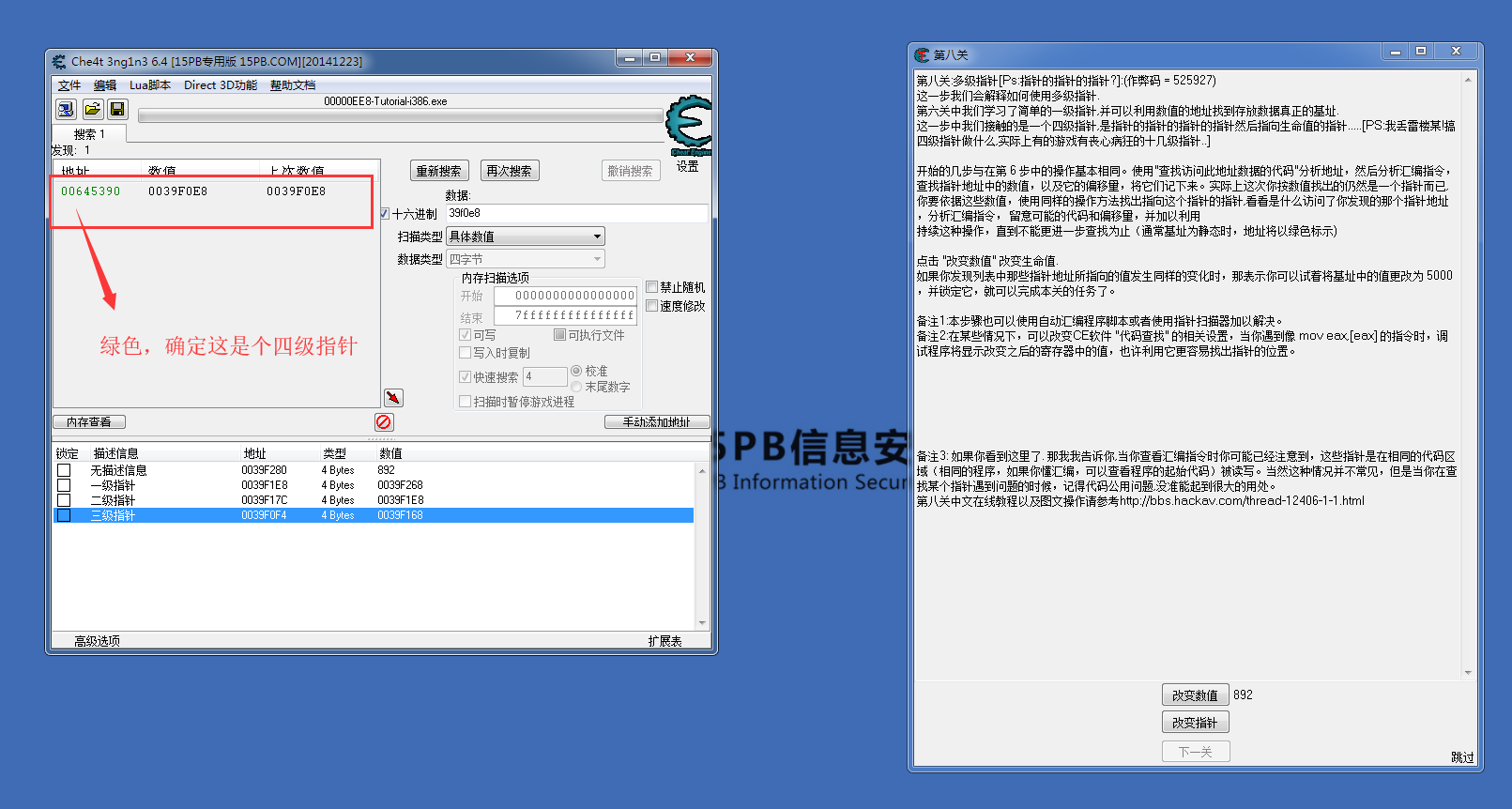
Task: Click the 内存查看 button
Action: coord(89,422)
